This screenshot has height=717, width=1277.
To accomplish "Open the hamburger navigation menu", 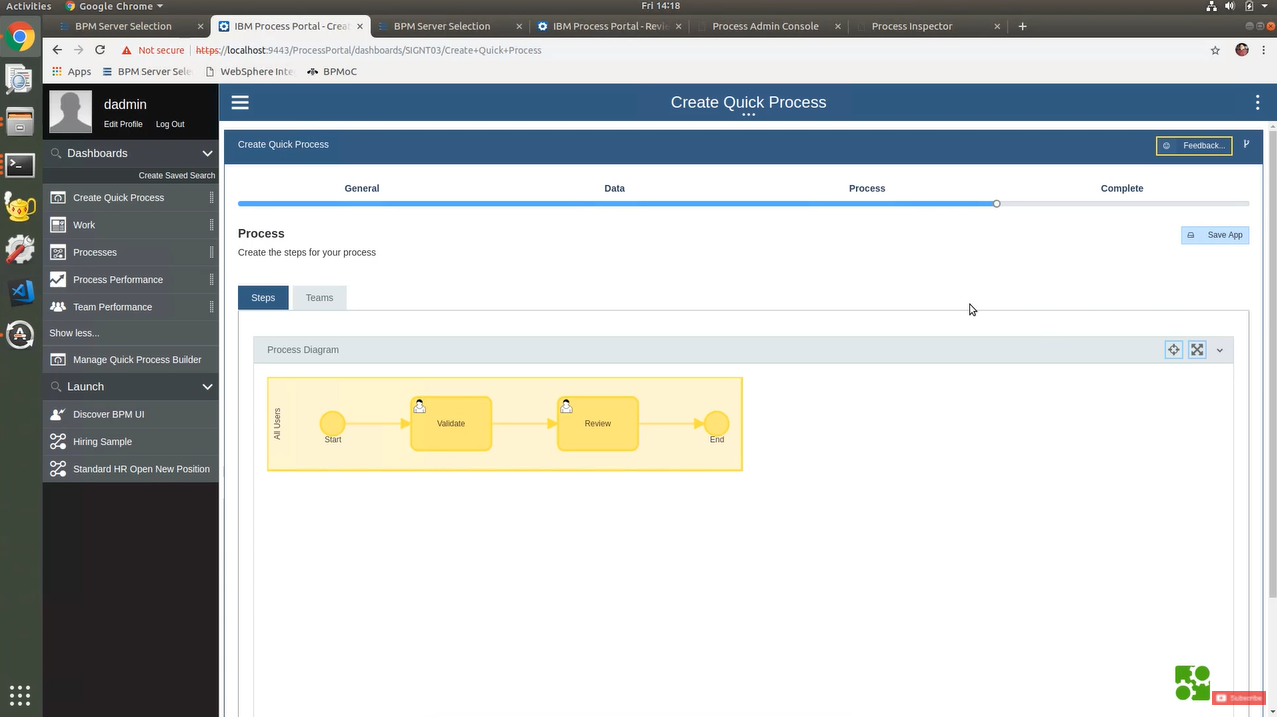I will point(240,102).
